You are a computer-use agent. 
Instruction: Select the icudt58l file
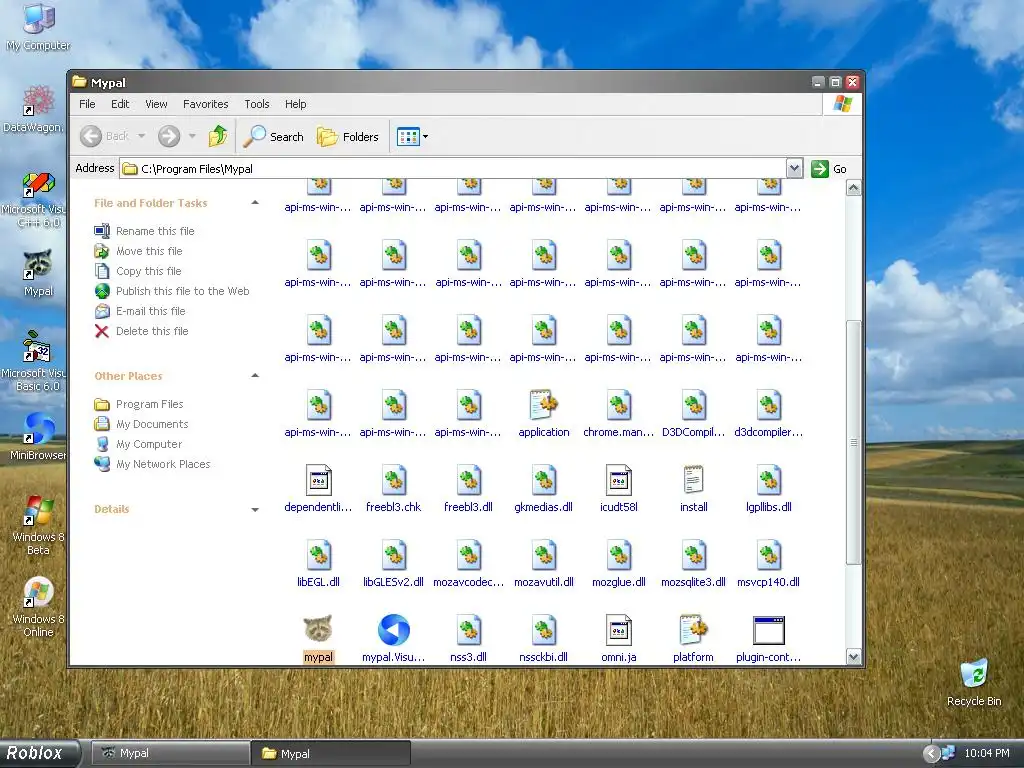[618, 488]
